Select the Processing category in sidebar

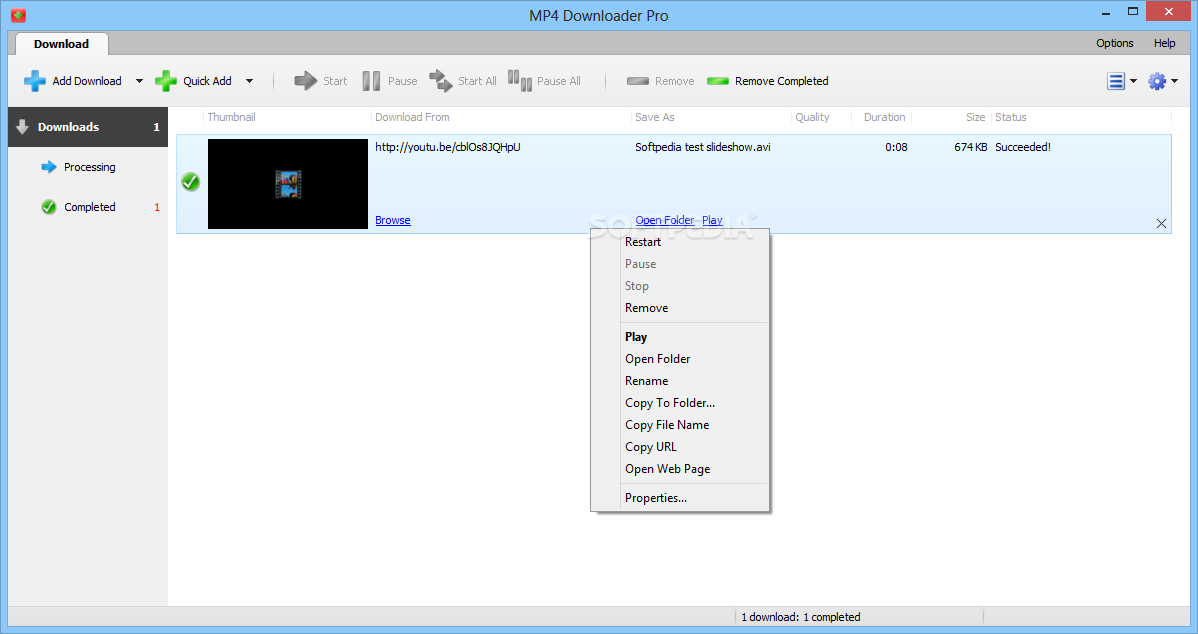tap(88, 167)
